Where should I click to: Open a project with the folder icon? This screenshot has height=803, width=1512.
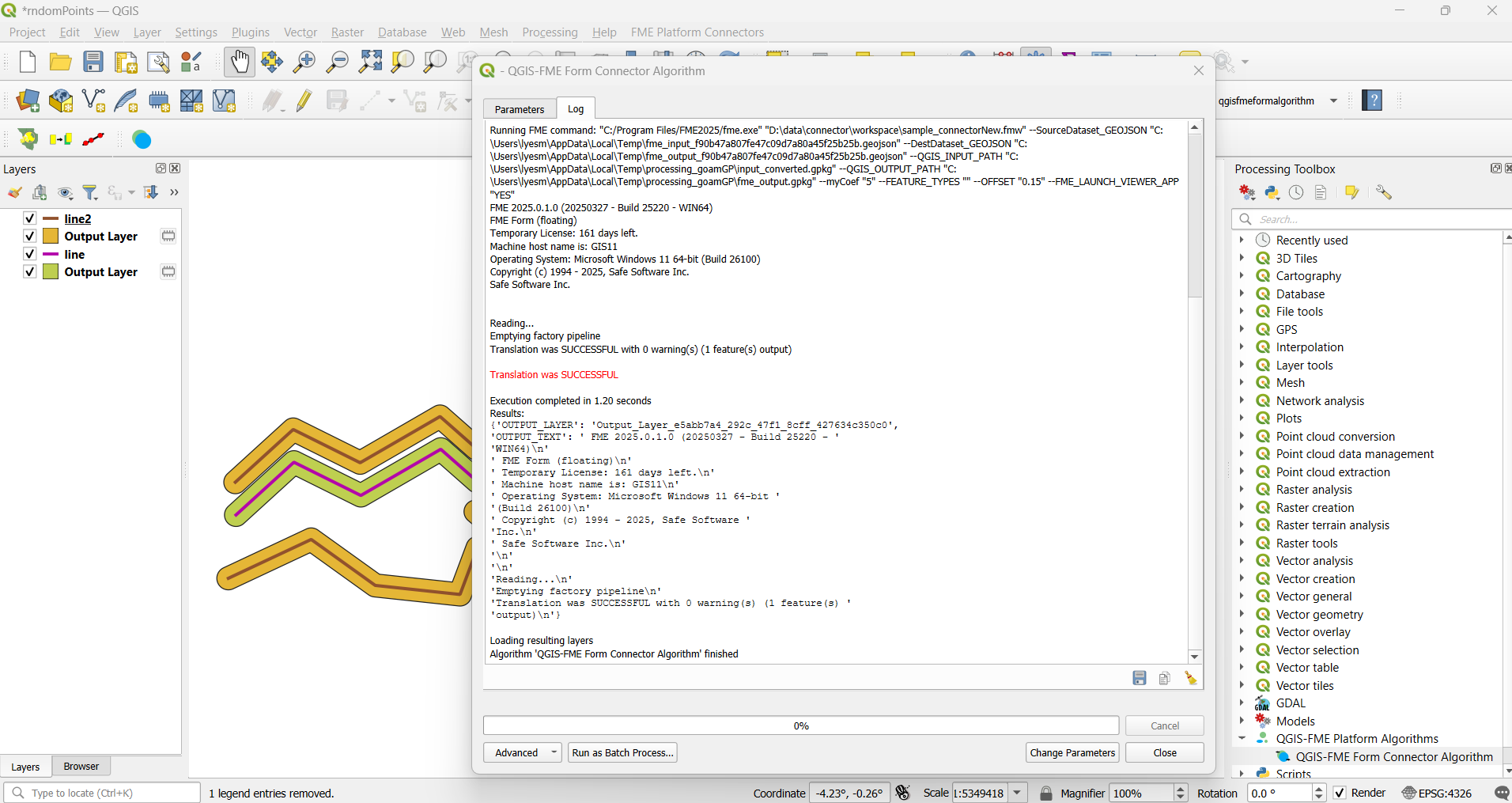click(60, 62)
